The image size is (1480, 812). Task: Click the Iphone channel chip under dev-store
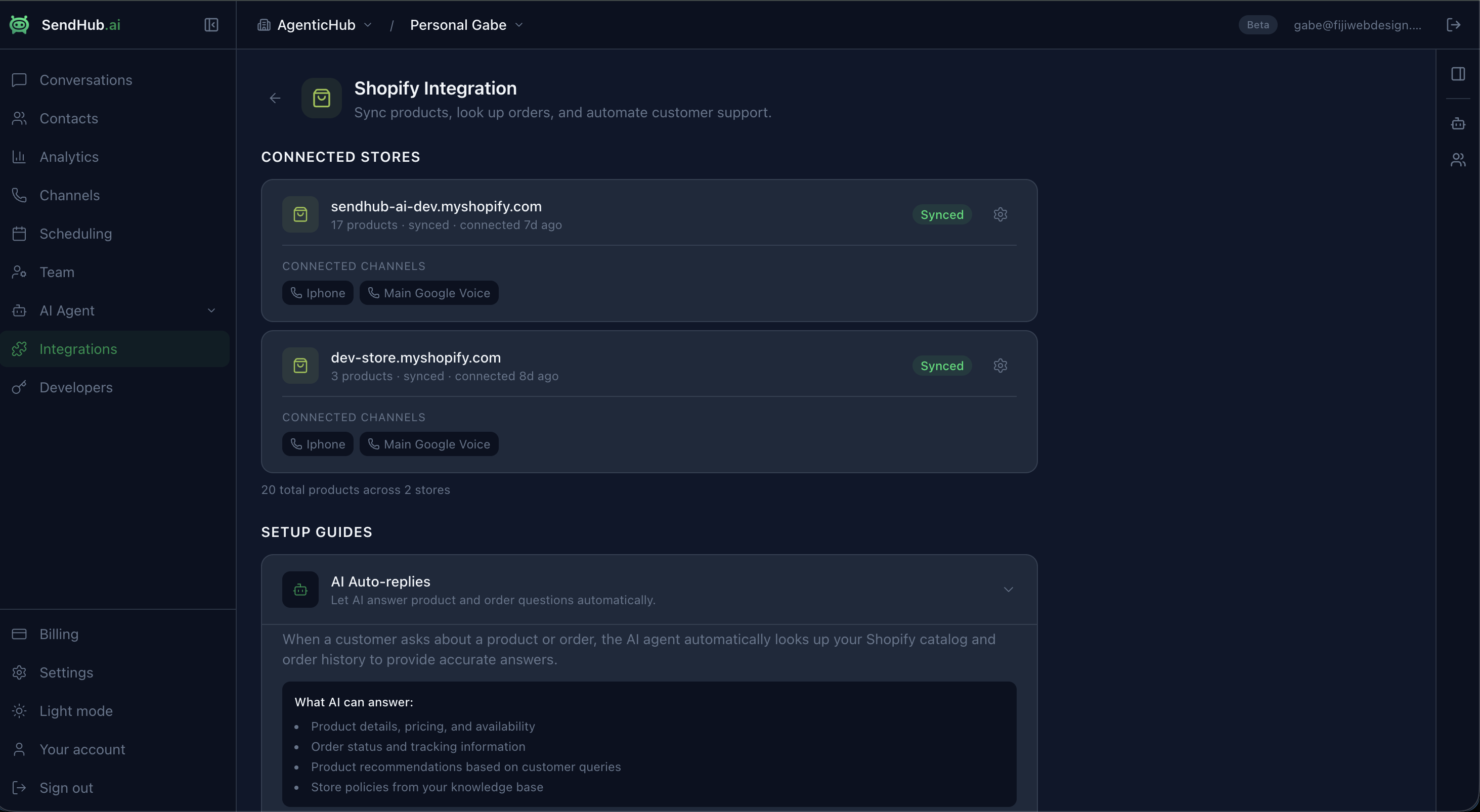pos(318,444)
